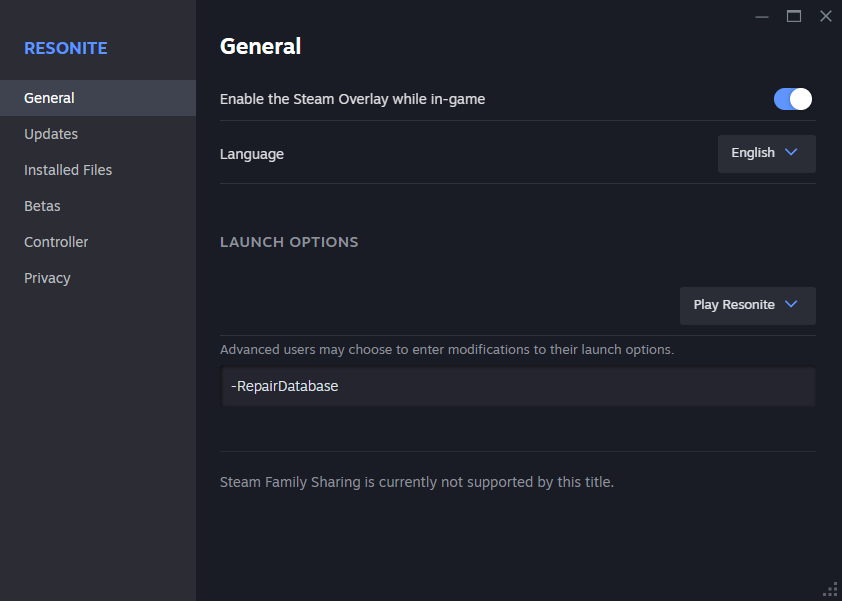The image size is (842, 601).
Task: Click the Advanced users hint text
Action: click(446, 350)
